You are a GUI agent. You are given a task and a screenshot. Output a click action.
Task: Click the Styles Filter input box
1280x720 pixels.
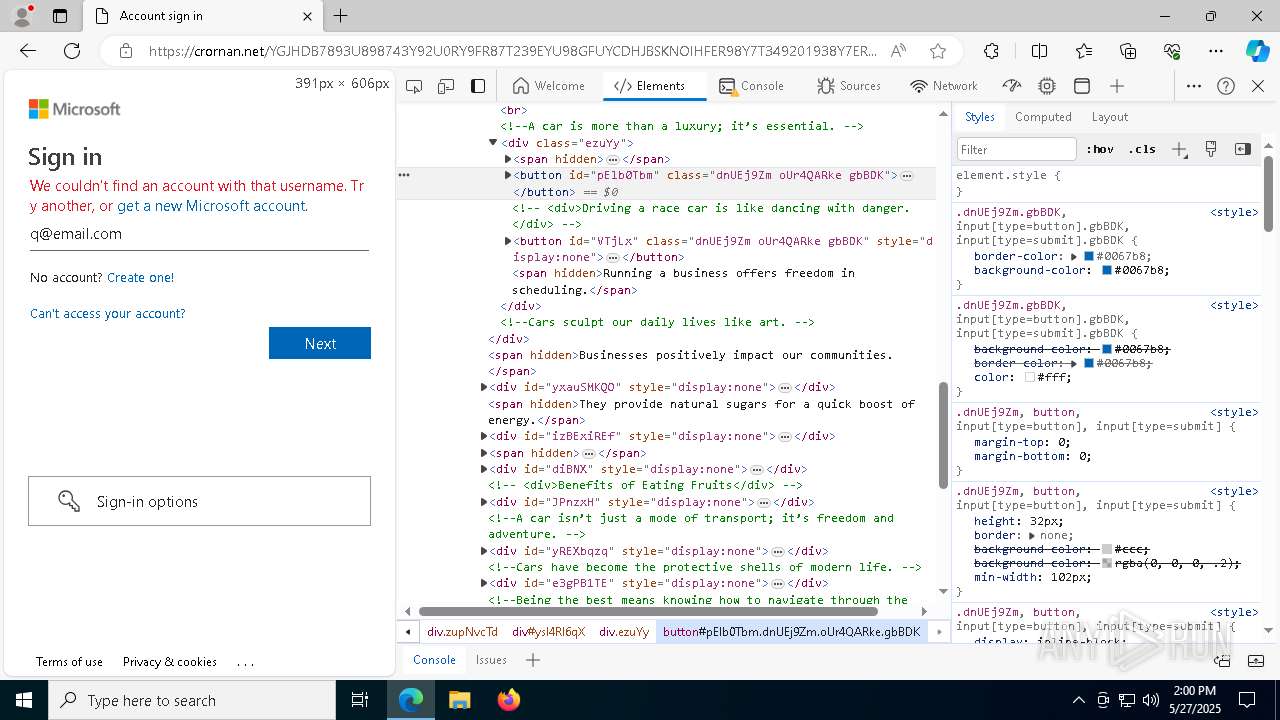[1017, 149]
